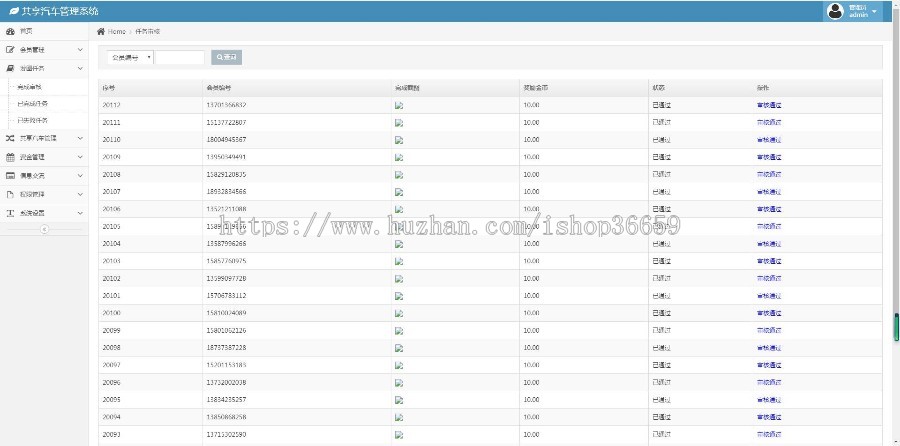900x446 pixels.
Task: Open the second submenu item, completed tasks
Action: point(33,104)
